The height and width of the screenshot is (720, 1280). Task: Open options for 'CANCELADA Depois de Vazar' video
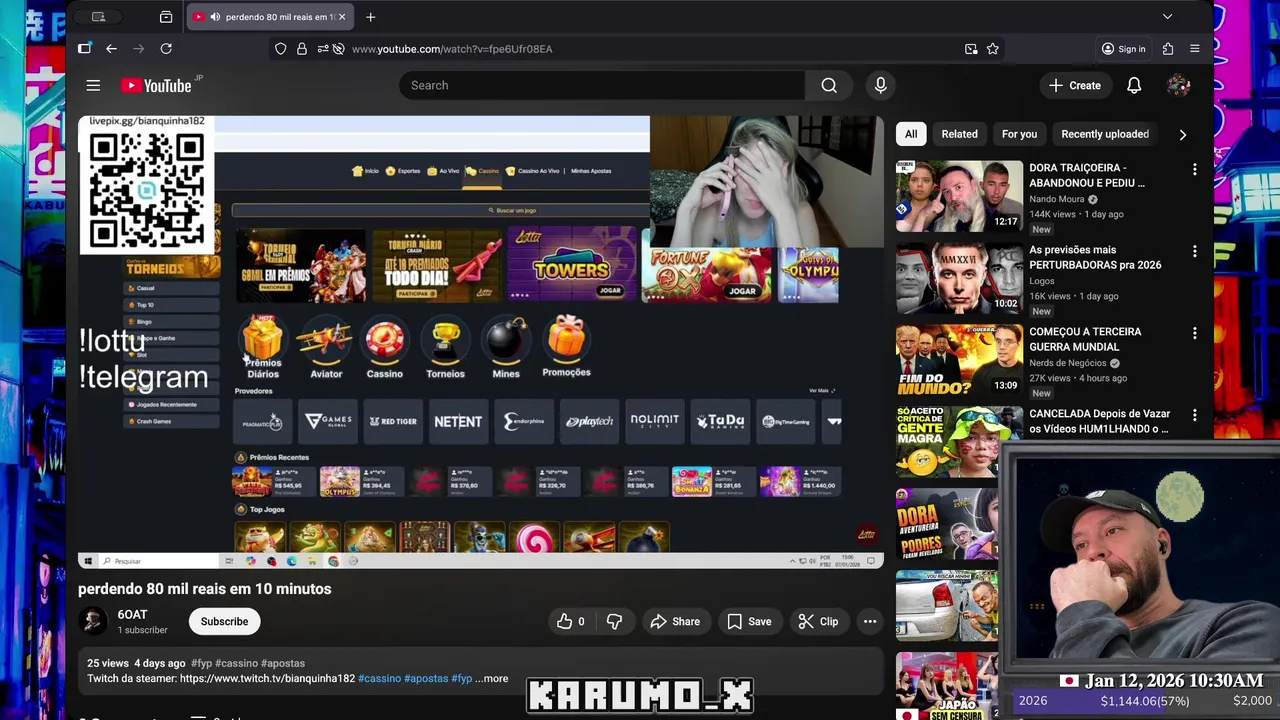[1194, 415]
